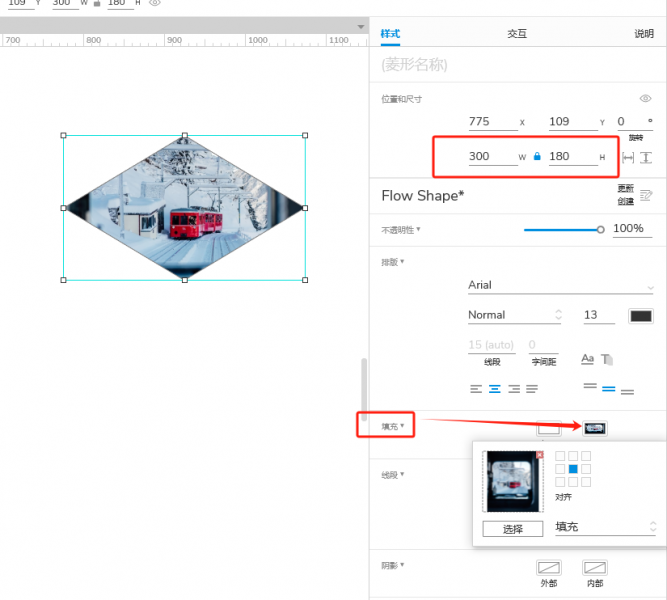Select the bottom-right image alignment square
This screenshot has width=667, height=600.
tap(587, 482)
